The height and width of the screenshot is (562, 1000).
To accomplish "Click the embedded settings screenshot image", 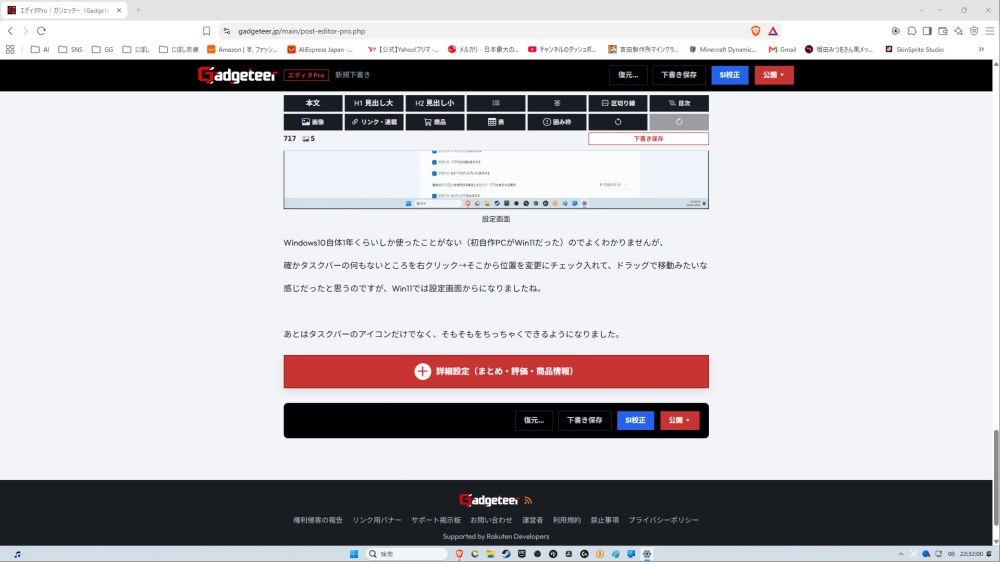I will pyautogui.click(x=496, y=179).
